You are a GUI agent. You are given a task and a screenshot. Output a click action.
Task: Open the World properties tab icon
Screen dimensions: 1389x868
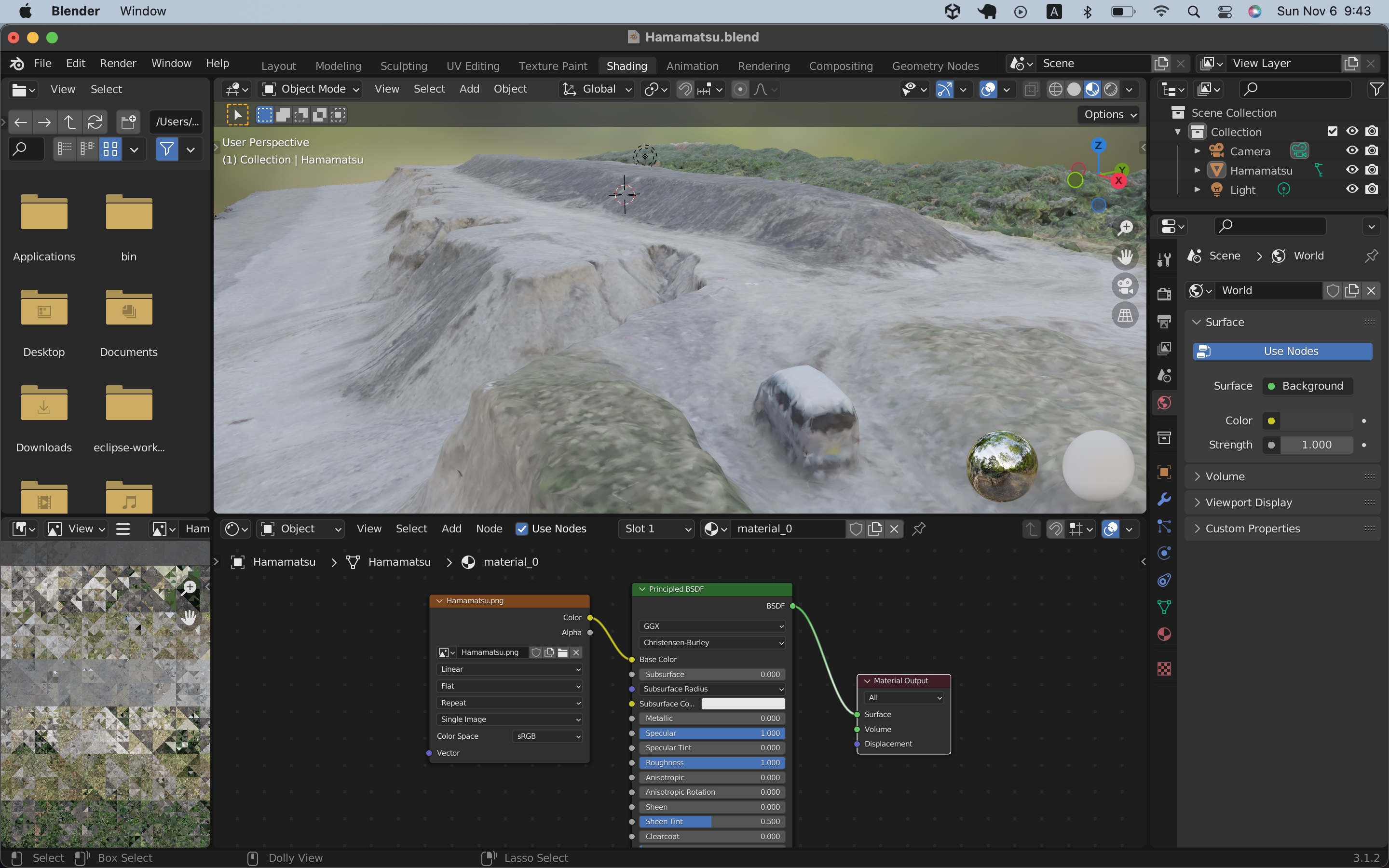coord(1164,403)
